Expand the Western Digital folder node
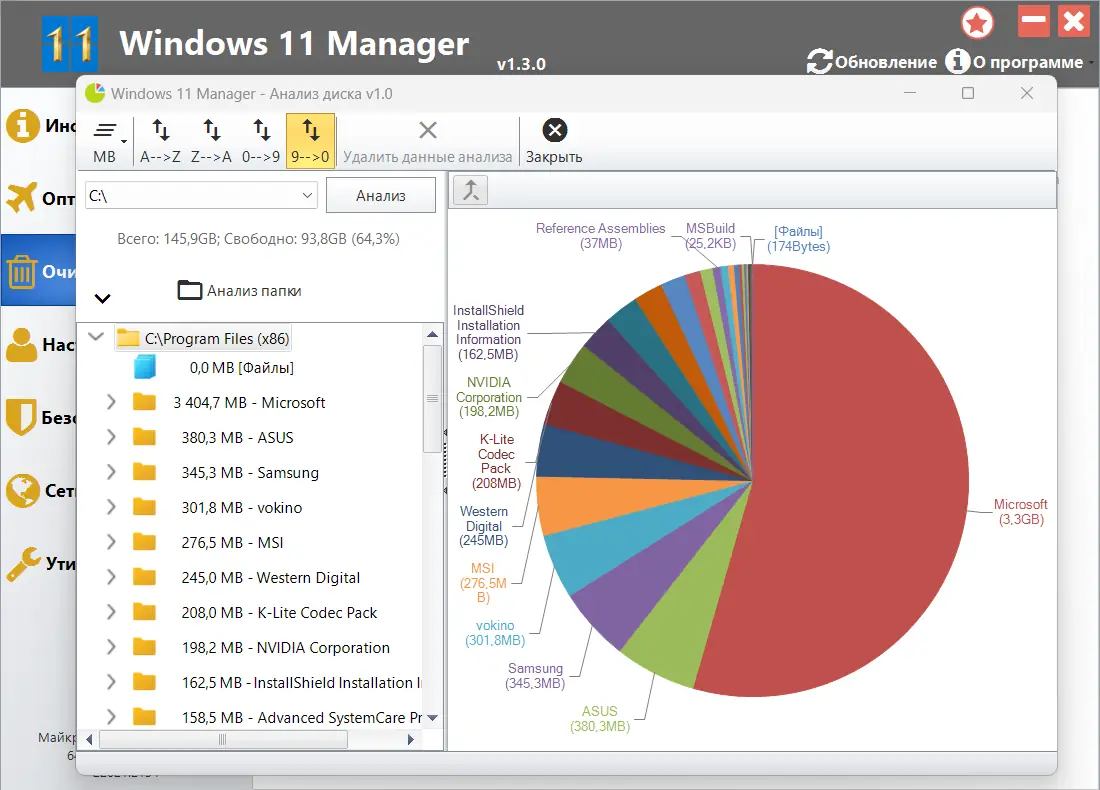1100x790 pixels. 111,577
